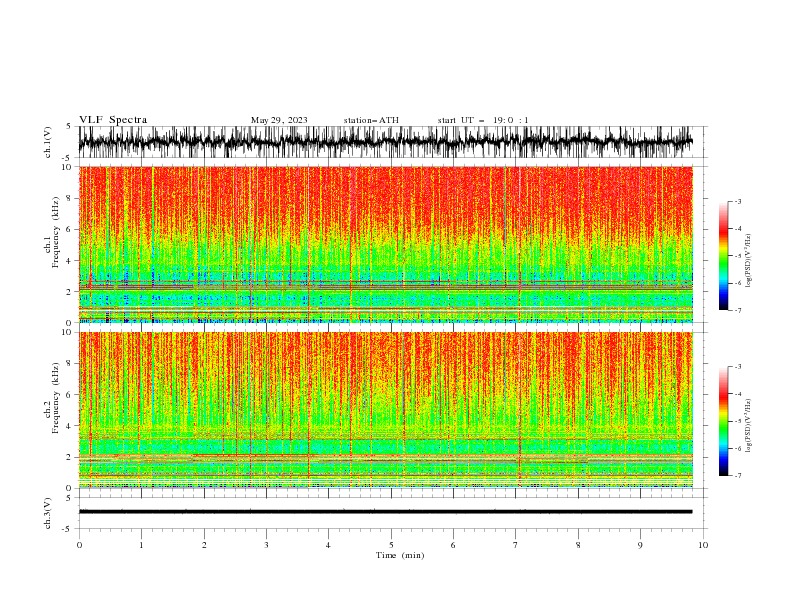Image resolution: width=792 pixels, height=612 pixels.
Task: Click ch.1 color bar "log(PSD)(V²/Hz)" label
Action: pyautogui.click(x=749, y=260)
